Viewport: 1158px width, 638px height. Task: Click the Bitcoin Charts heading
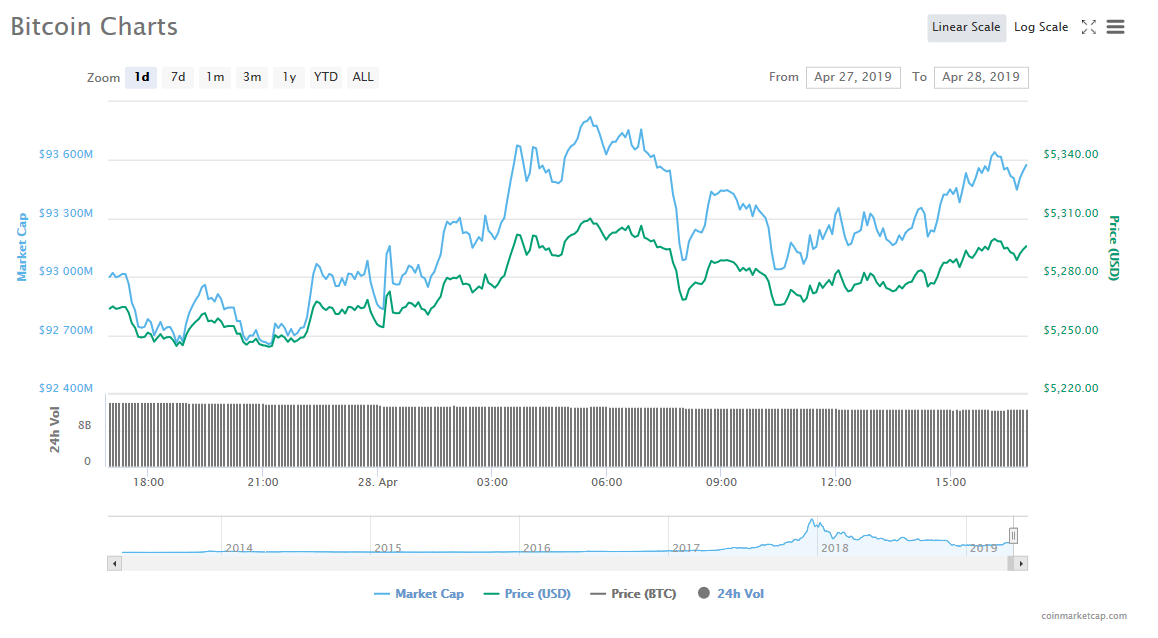pyautogui.click(x=94, y=27)
